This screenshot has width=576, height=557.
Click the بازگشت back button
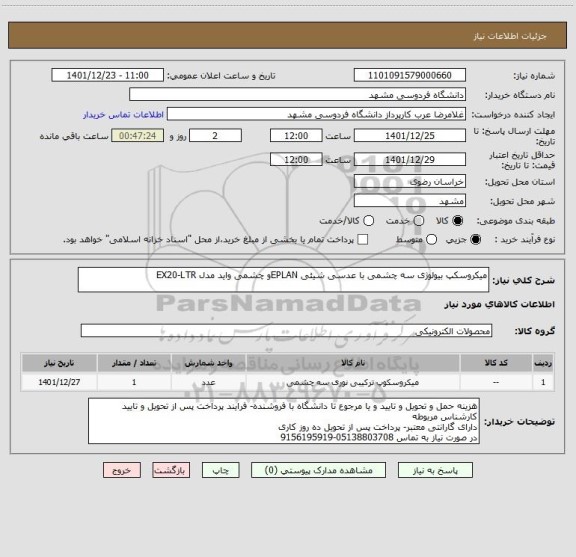(x=171, y=470)
